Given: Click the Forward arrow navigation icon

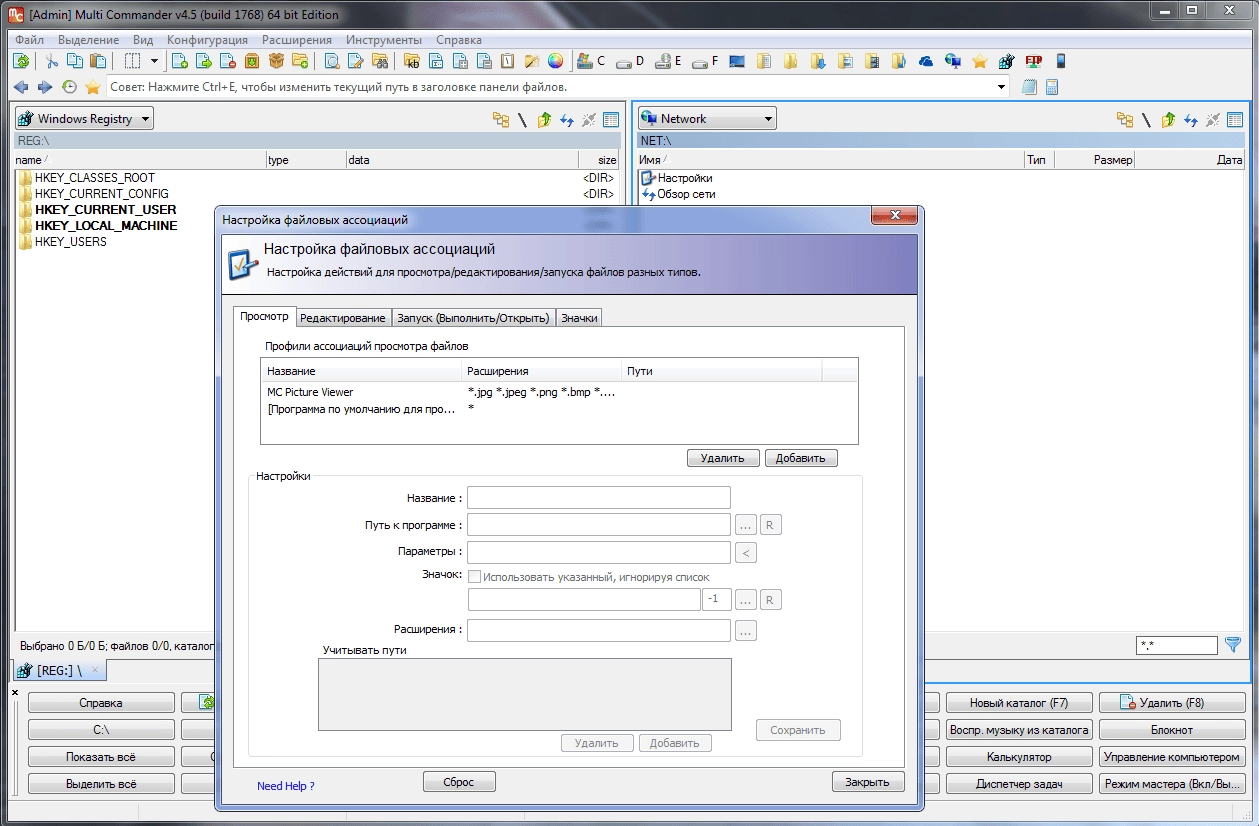Looking at the screenshot, I should click(45, 87).
